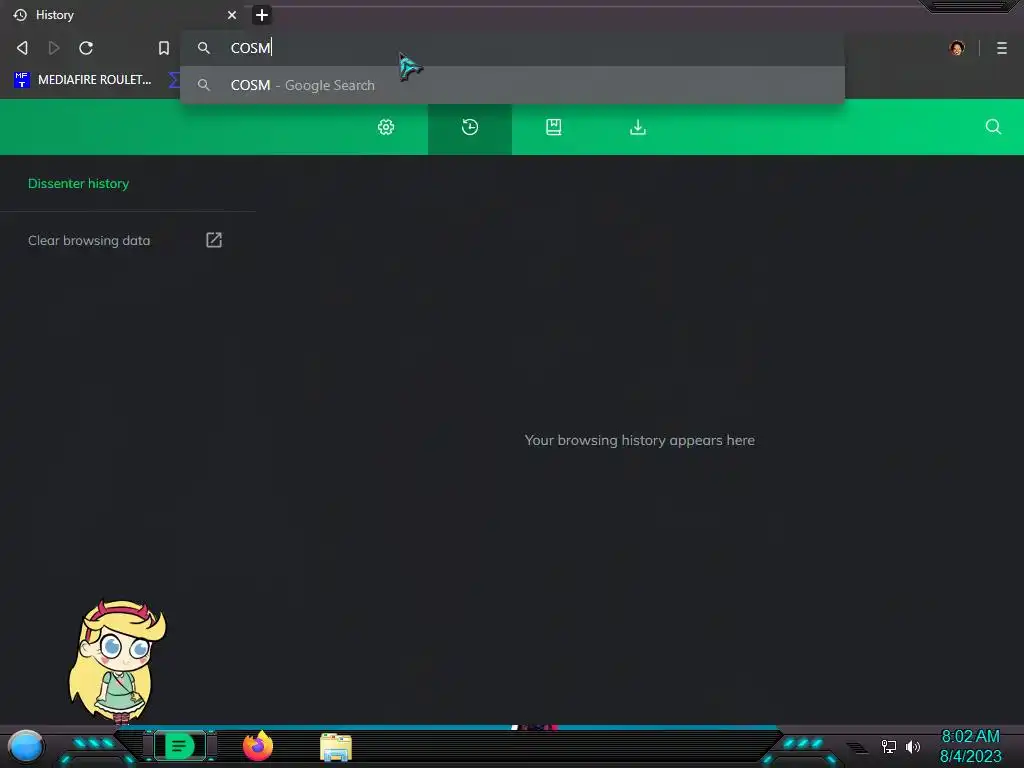The width and height of the screenshot is (1024, 768).
Task: Open the browser hamburger menu
Action: [1002, 48]
